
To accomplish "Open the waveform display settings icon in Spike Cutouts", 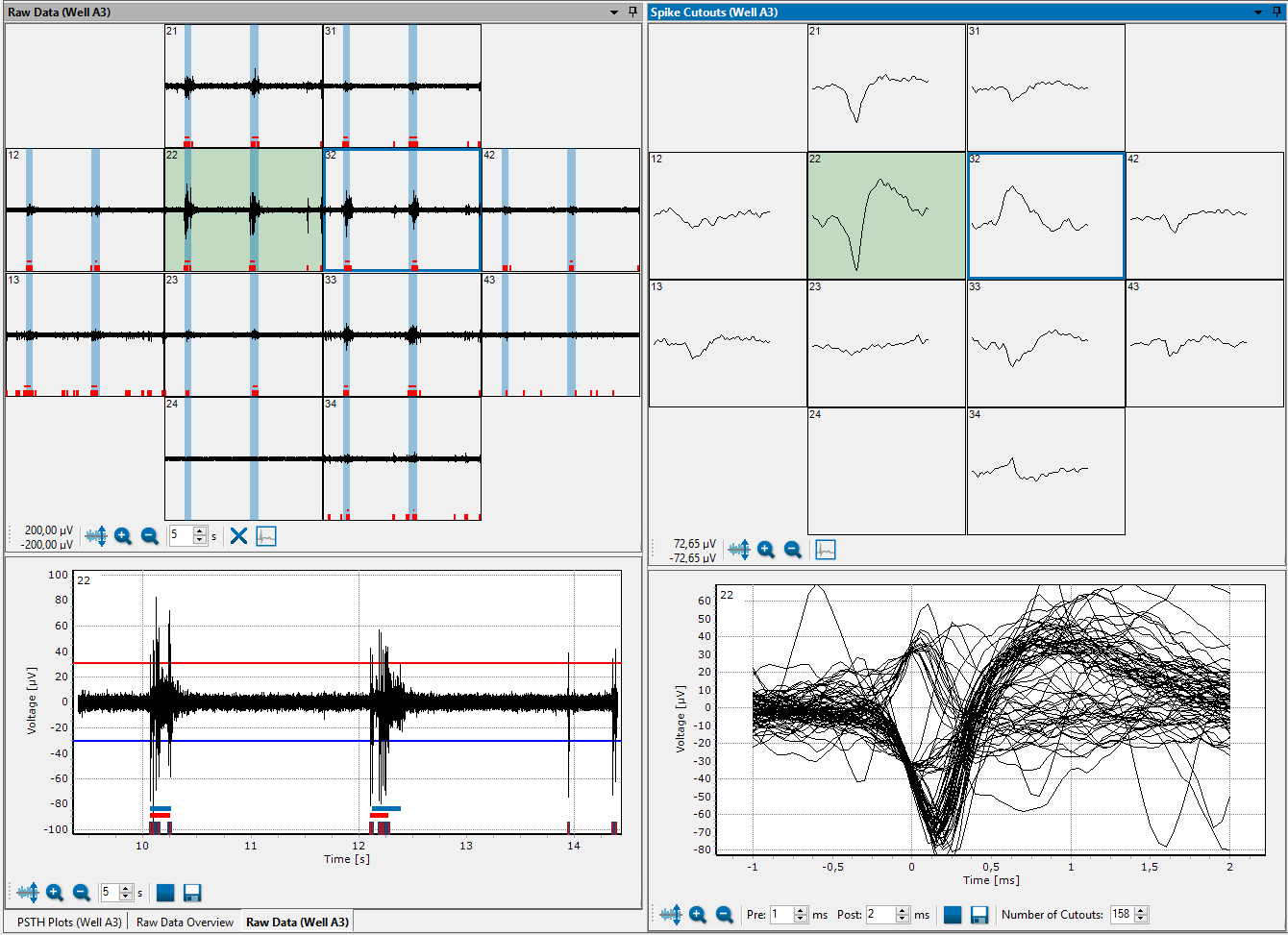I will coord(825,549).
